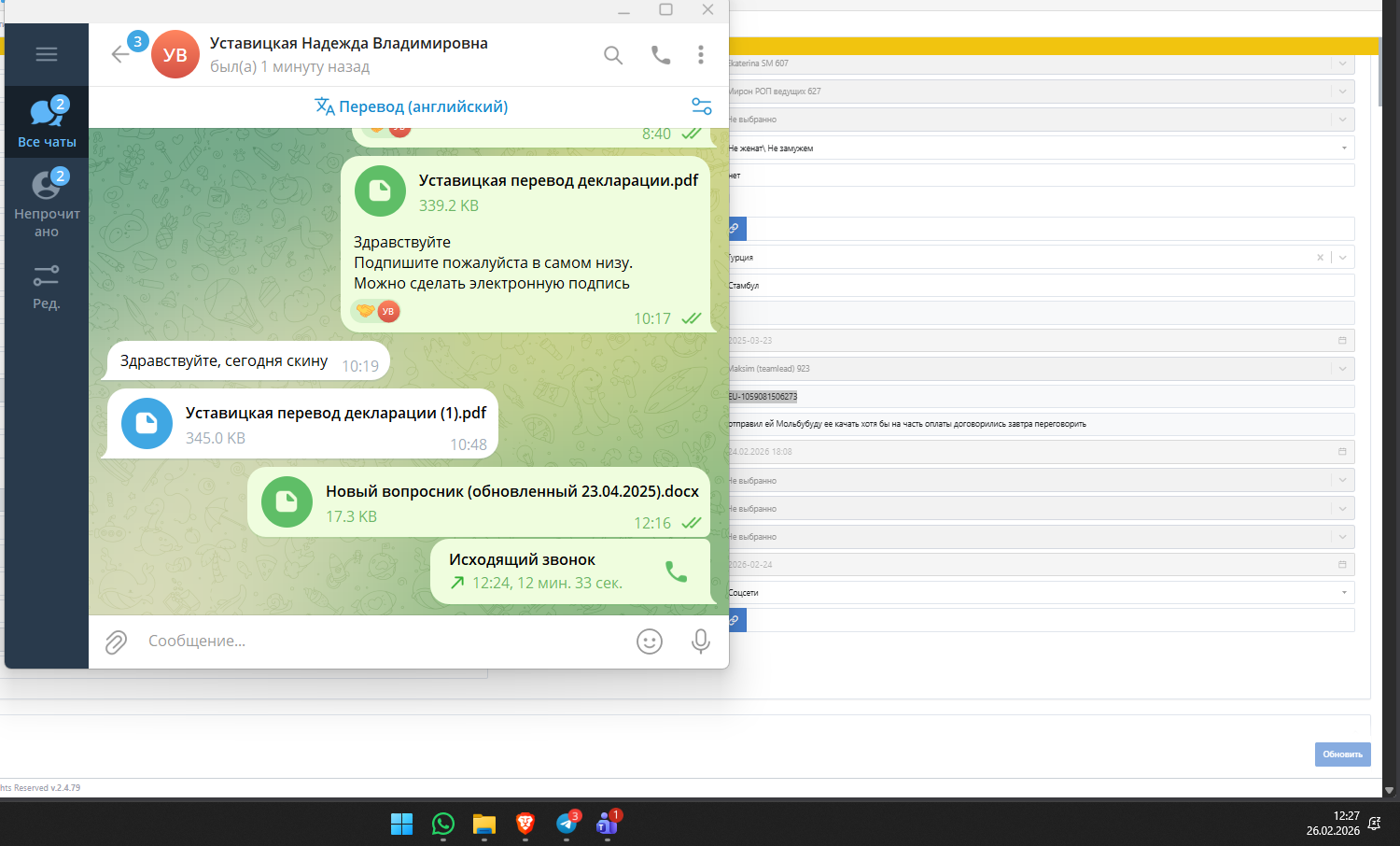Go back using the chat back arrow
Image resolution: width=1400 pixels, height=846 pixels.
(120, 54)
